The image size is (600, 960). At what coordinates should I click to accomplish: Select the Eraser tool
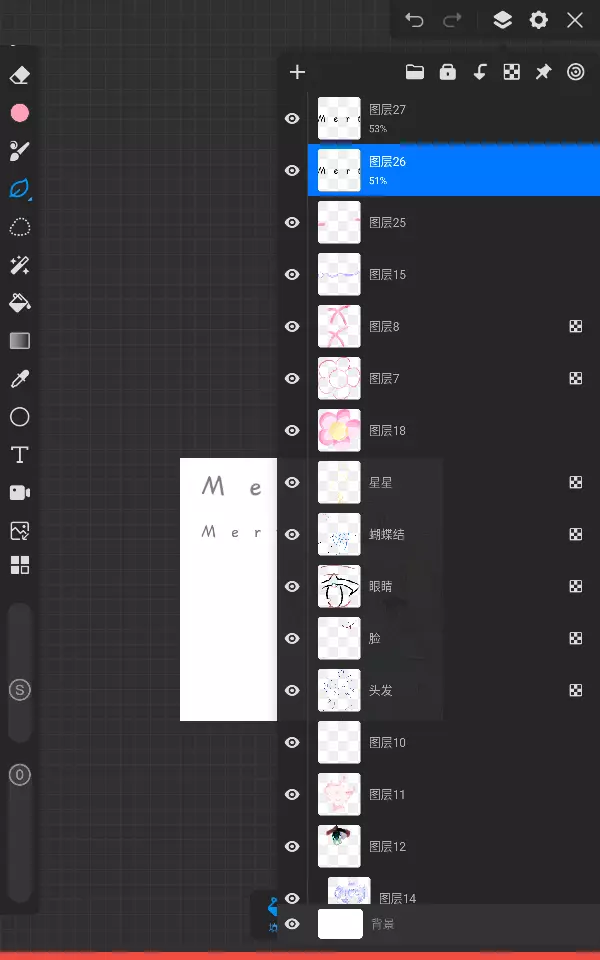pos(20,76)
